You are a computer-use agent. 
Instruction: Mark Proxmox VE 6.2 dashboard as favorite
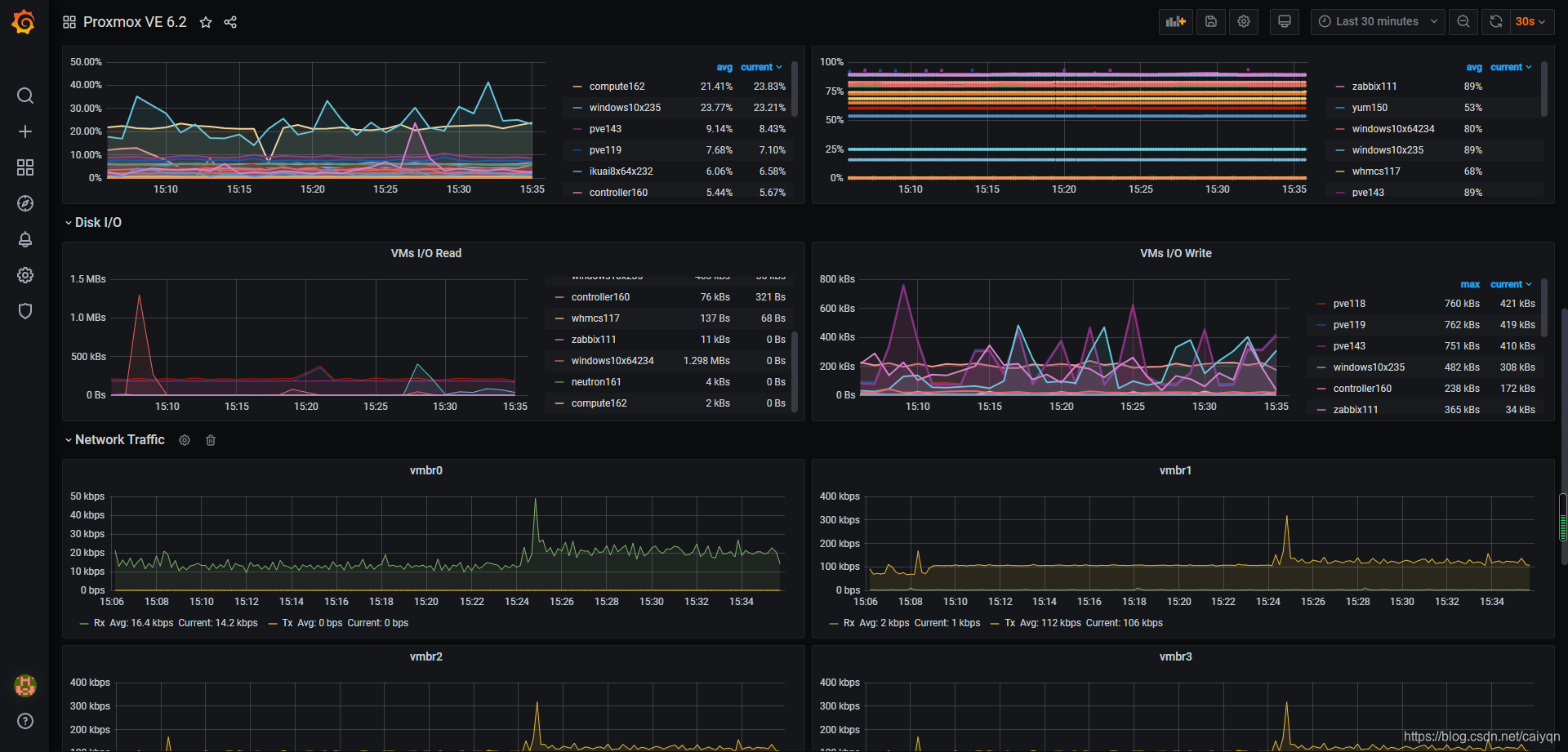point(206,22)
